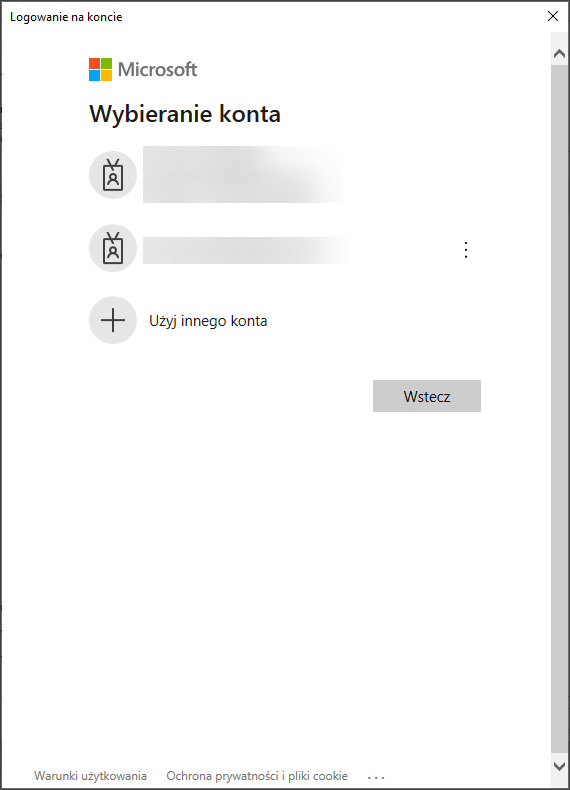
Task: Open Warunki użytkowania link
Action: (90, 776)
